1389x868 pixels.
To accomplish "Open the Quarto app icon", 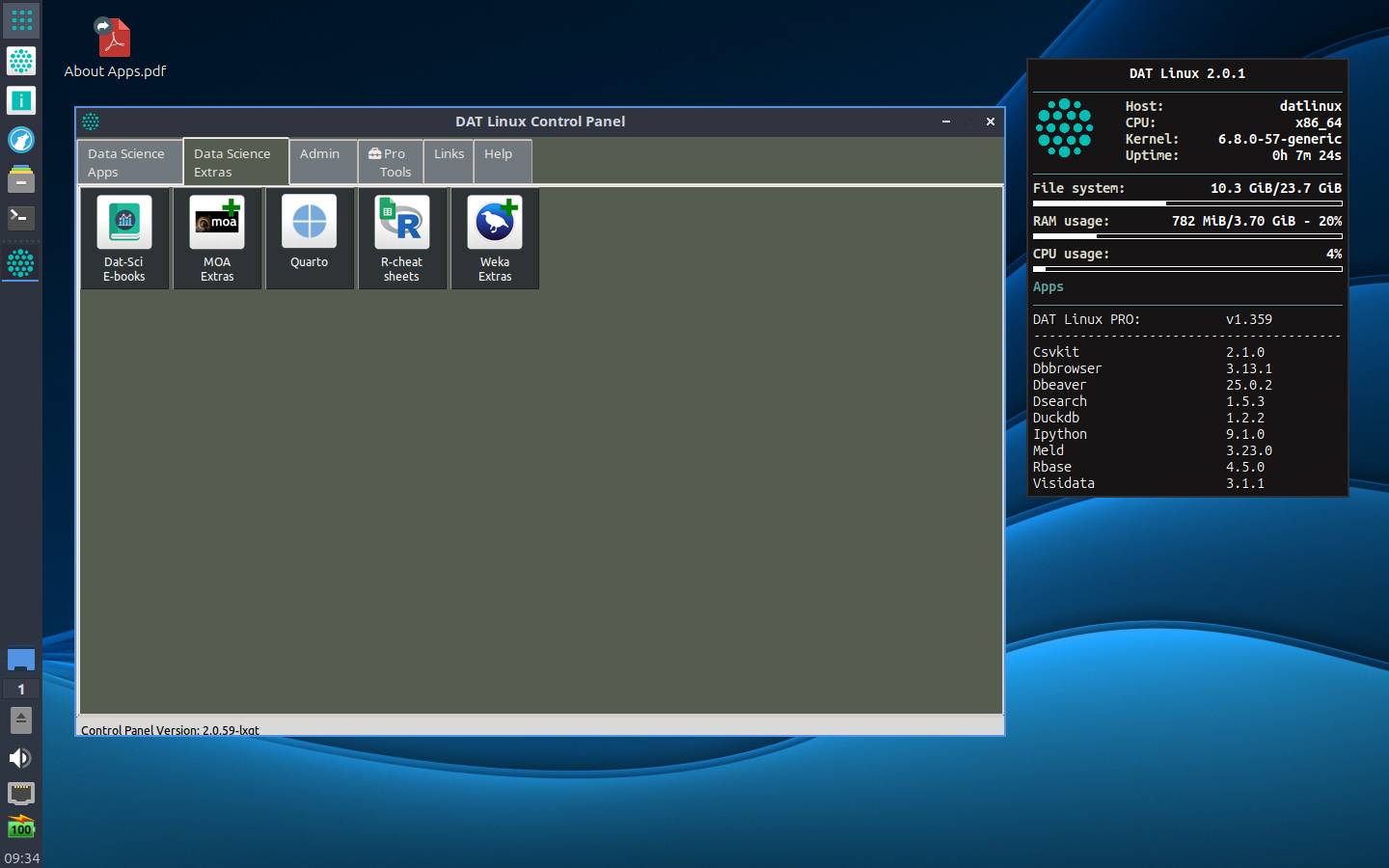I will (x=310, y=237).
